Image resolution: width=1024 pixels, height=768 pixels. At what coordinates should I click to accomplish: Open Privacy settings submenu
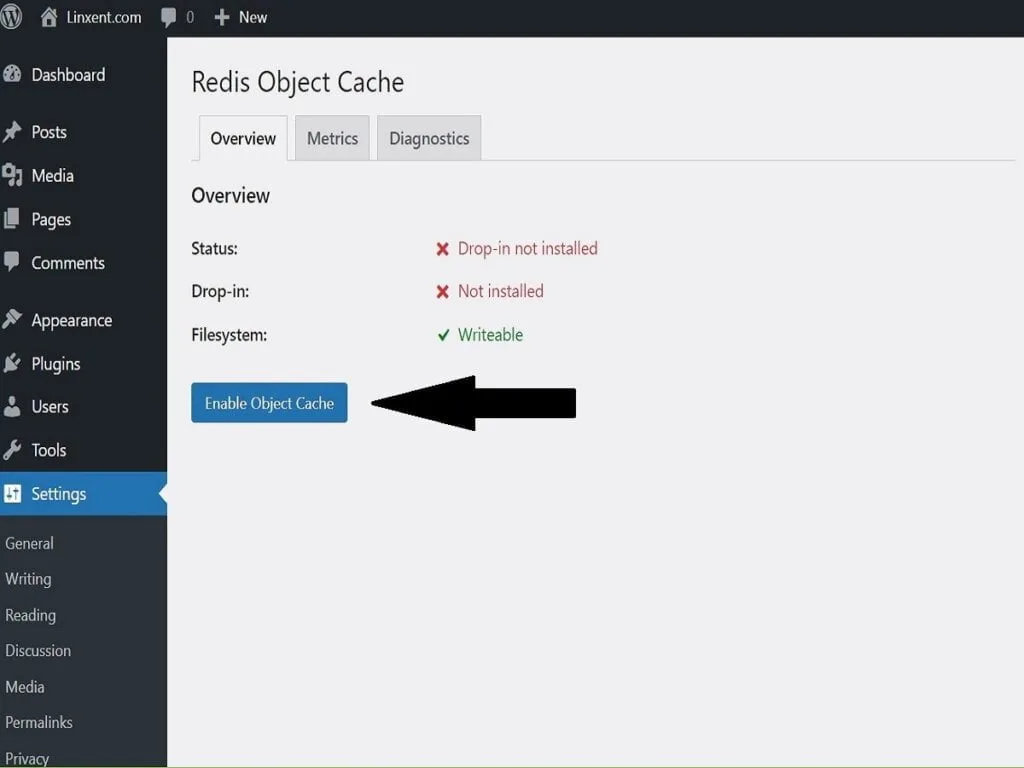[27, 758]
